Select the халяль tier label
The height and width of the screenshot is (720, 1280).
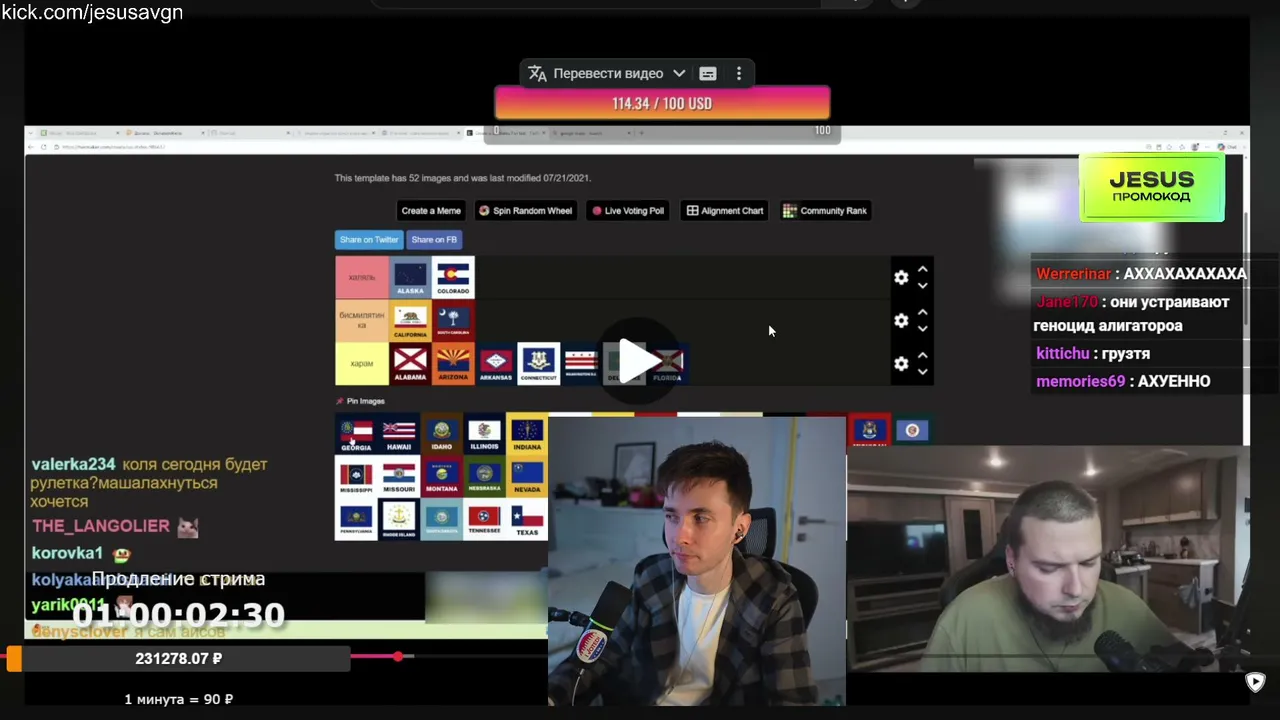(x=362, y=278)
